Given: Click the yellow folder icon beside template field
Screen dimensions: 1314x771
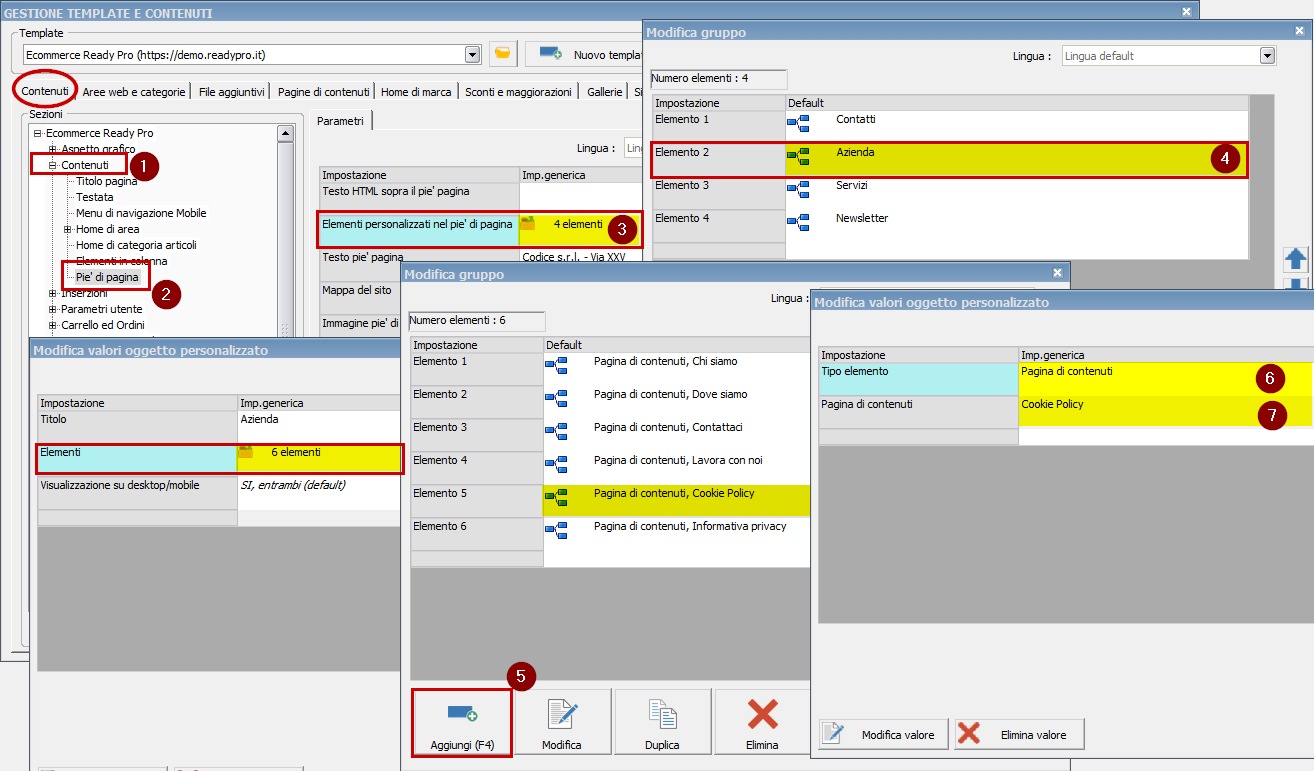Looking at the screenshot, I should tap(503, 54).
